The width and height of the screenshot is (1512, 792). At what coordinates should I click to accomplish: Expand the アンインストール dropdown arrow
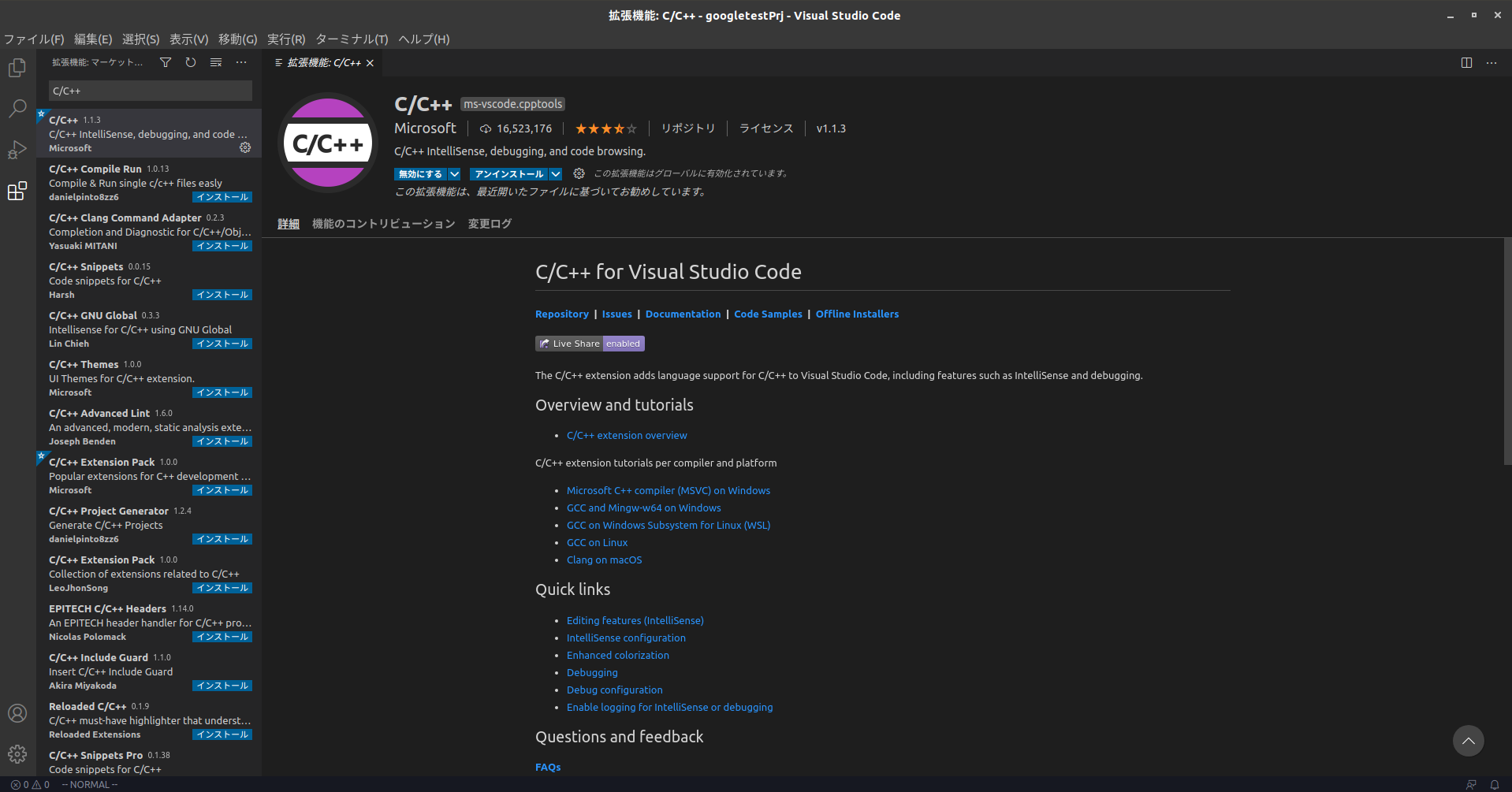click(556, 174)
